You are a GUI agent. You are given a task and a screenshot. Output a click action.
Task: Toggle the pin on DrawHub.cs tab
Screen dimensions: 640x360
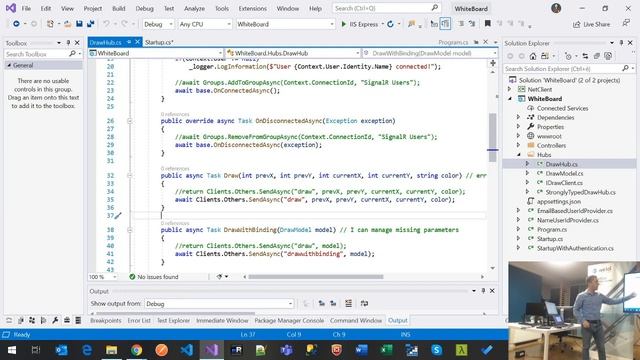tap(129, 42)
